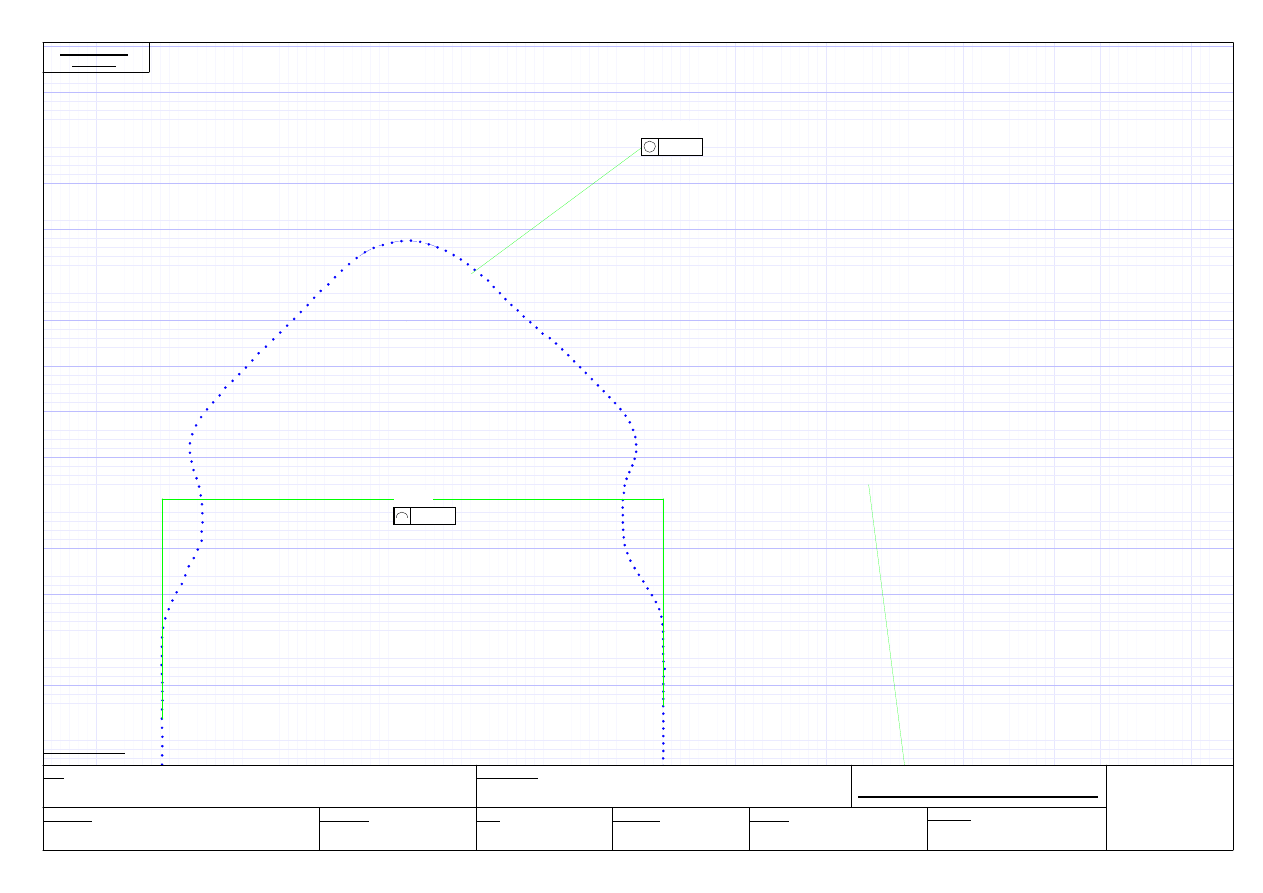Select the thick green vertical line on the left
The image size is (1263, 893).
[x=162, y=610]
